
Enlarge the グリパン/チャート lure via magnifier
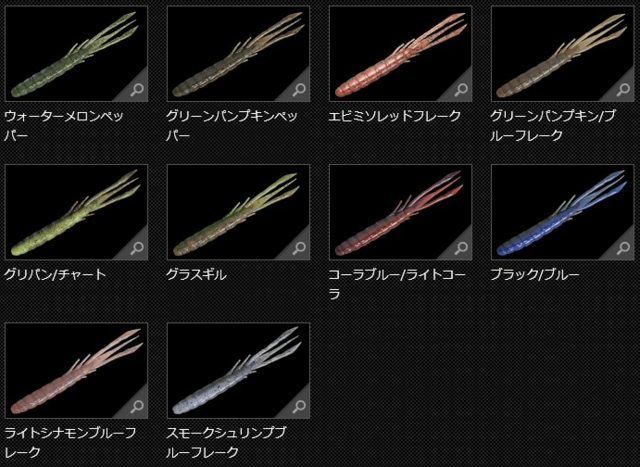pos(137,248)
